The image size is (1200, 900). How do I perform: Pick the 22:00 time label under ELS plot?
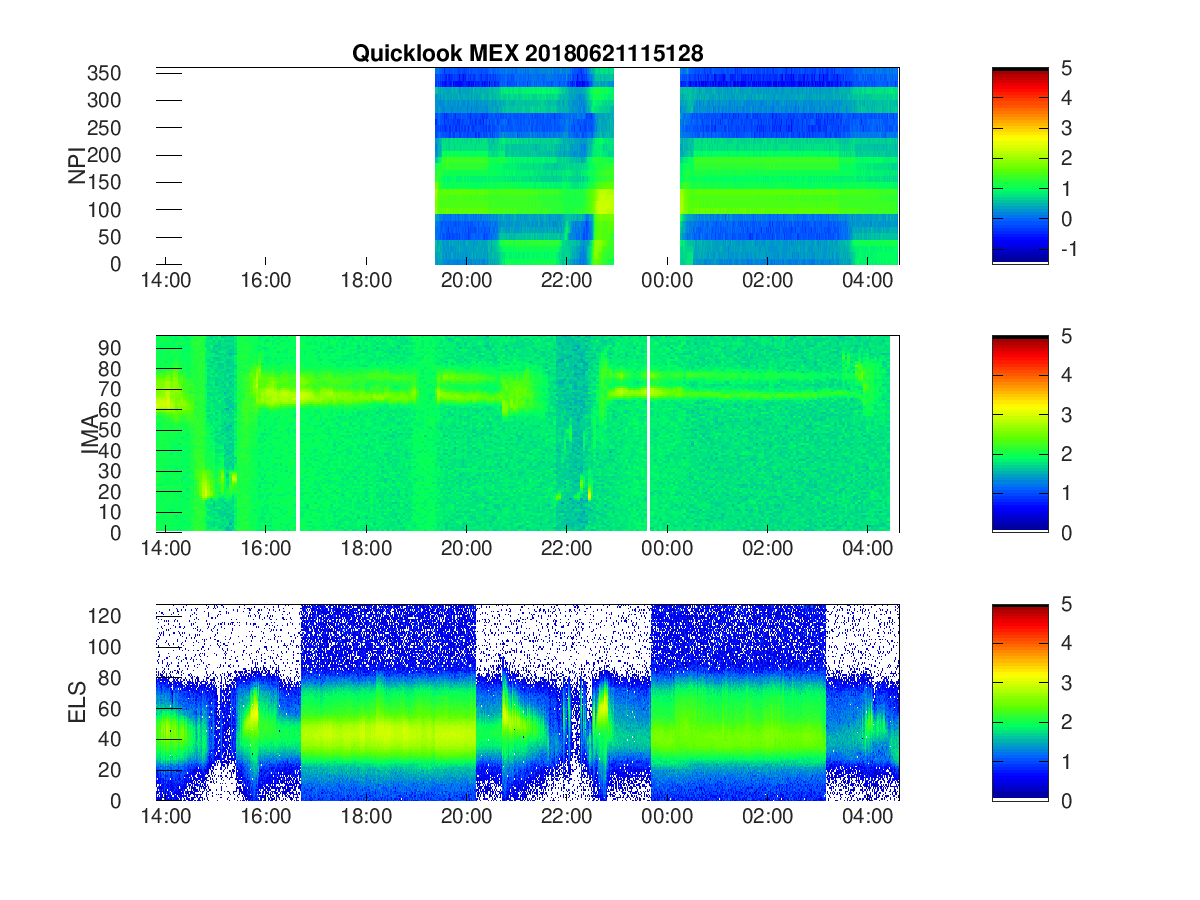tap(567, 817)
